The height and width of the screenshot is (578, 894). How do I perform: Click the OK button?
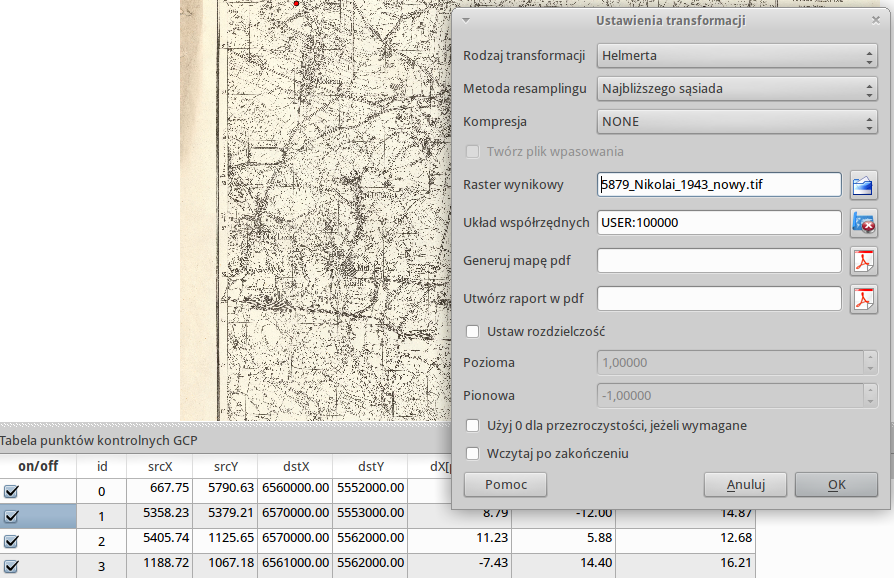(836, 485)
